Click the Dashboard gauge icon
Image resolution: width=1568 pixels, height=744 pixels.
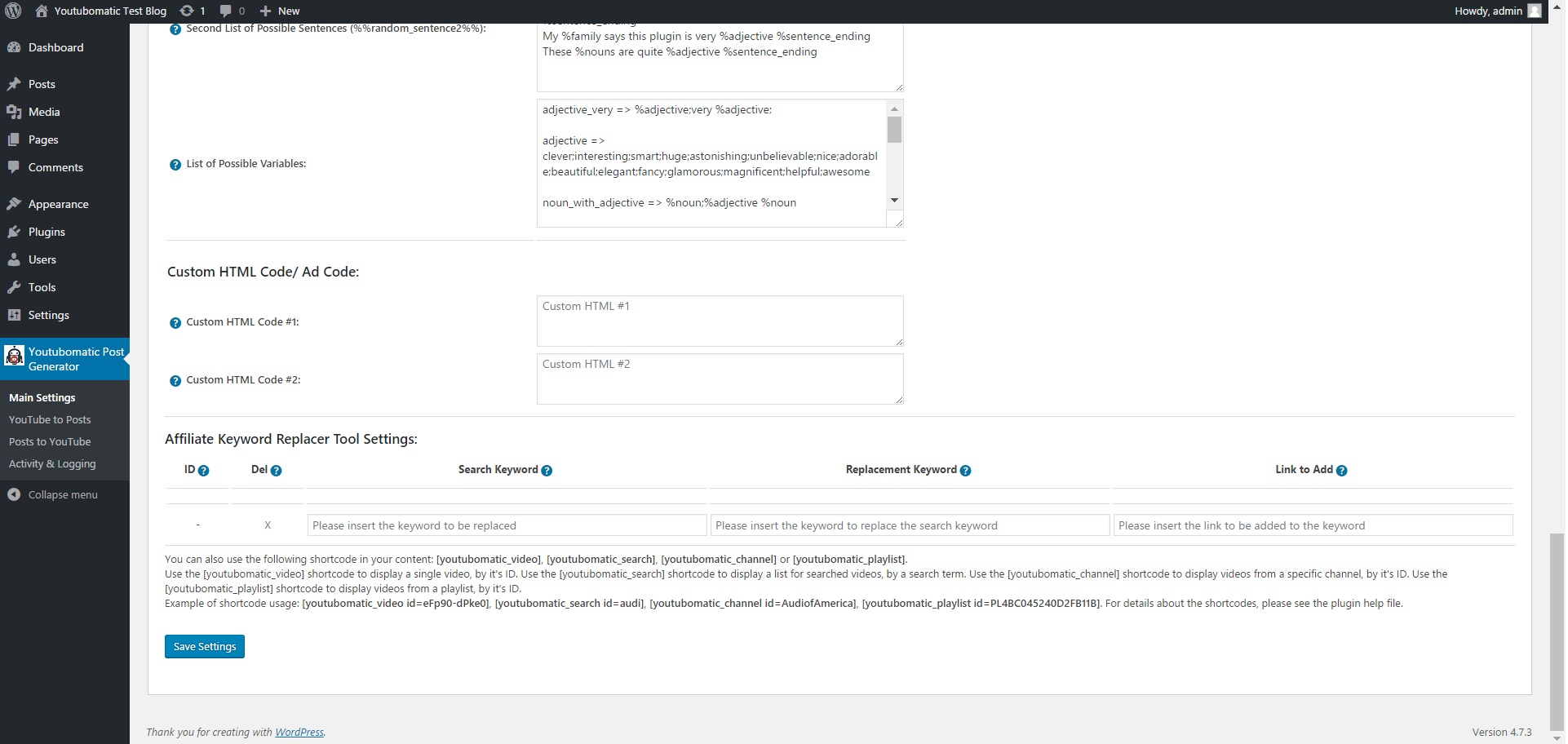pyautogui.click(x=14, y=47)
